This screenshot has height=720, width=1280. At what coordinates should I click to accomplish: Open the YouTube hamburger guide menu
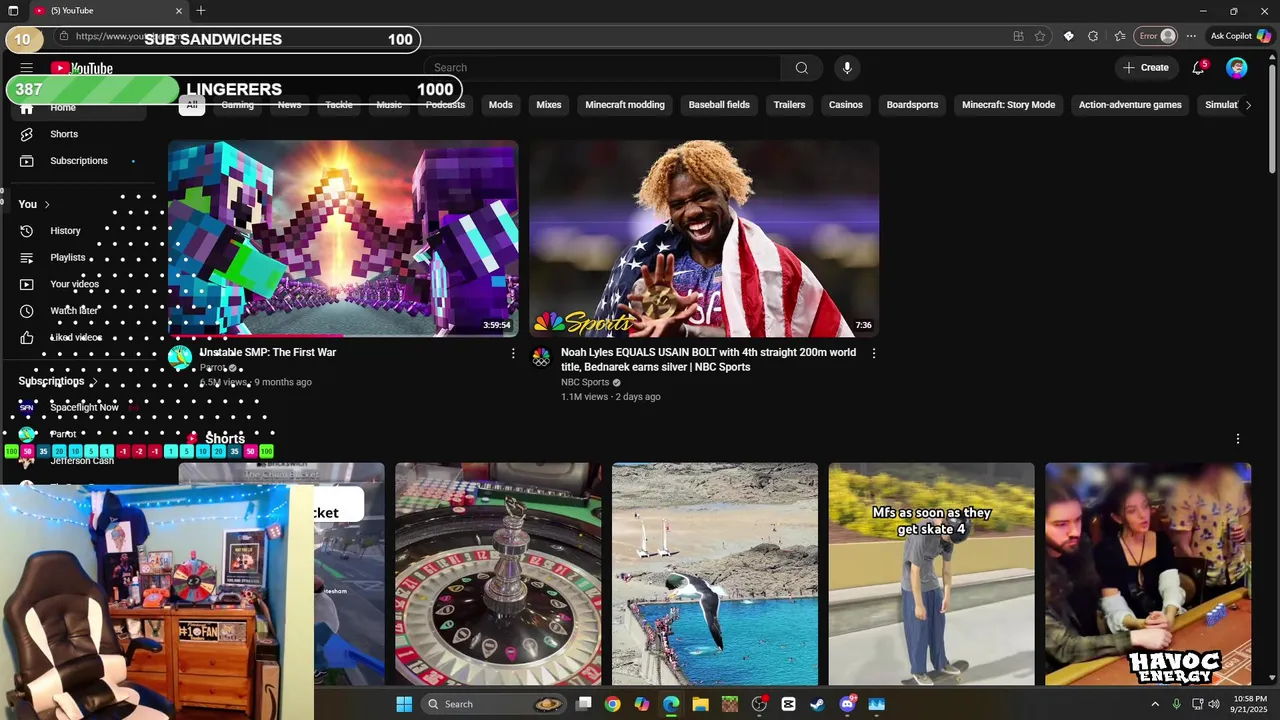[27, 68]
